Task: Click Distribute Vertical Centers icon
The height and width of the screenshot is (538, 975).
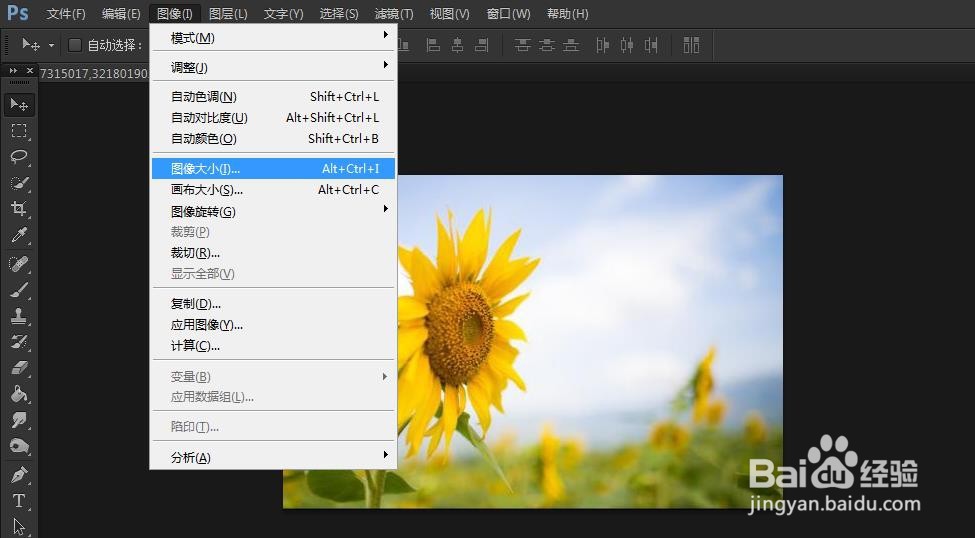Action: coord(547,45)
